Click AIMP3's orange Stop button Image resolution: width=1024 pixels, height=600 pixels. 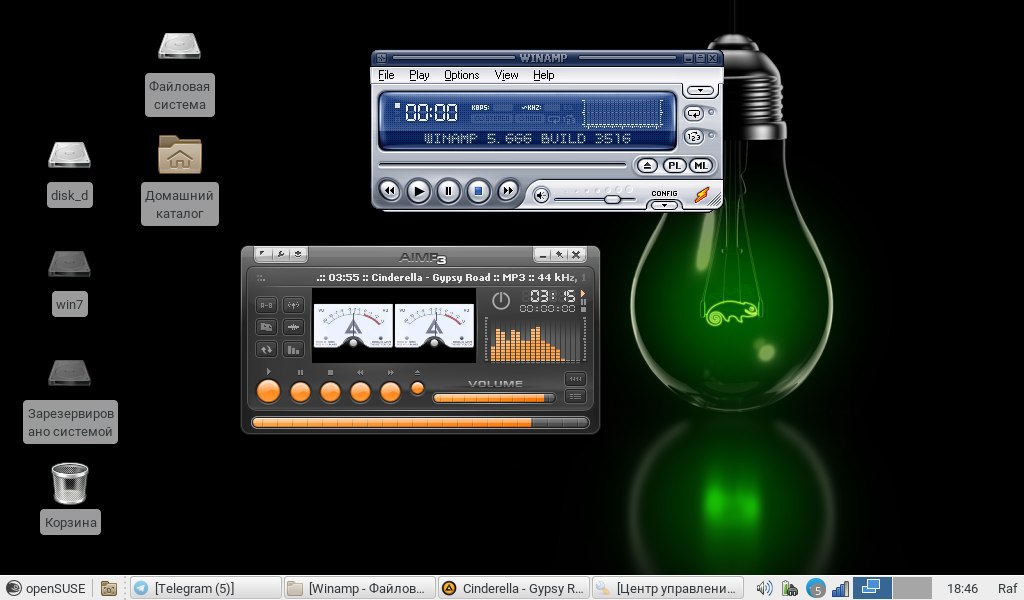point(330,392)
